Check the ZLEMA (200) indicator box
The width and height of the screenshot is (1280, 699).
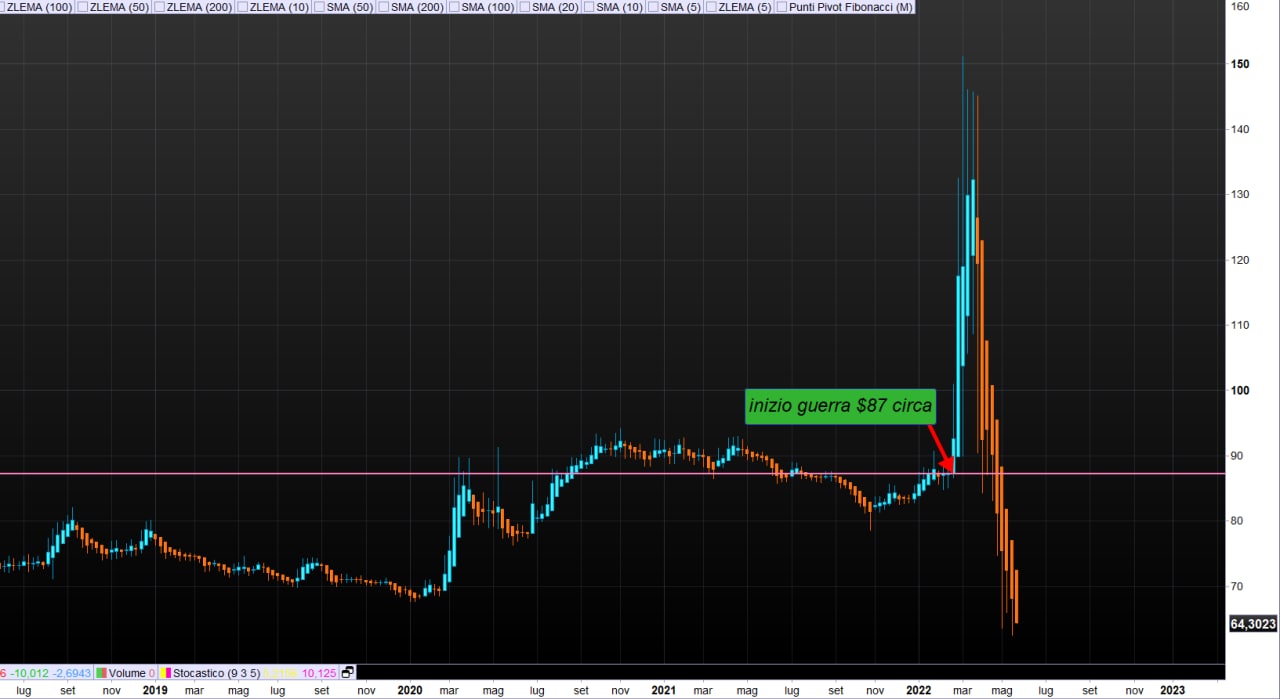161,7
